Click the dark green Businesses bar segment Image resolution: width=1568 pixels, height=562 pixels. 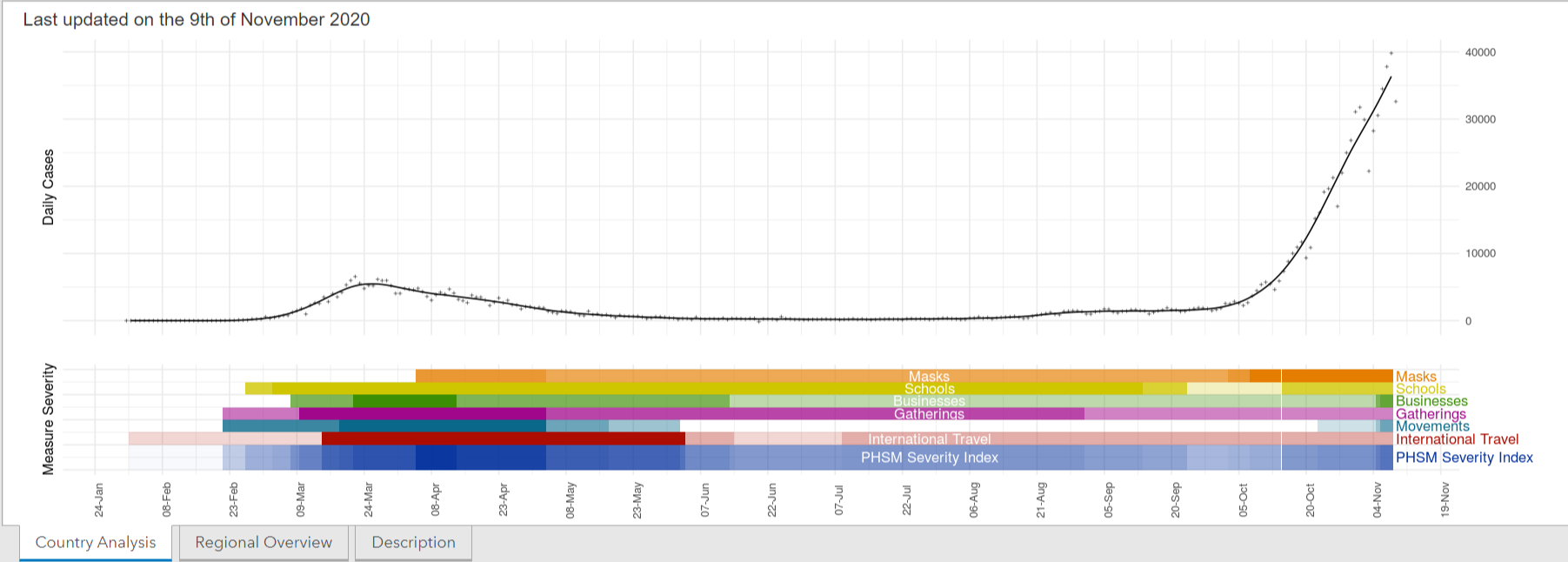coord(404,401)
